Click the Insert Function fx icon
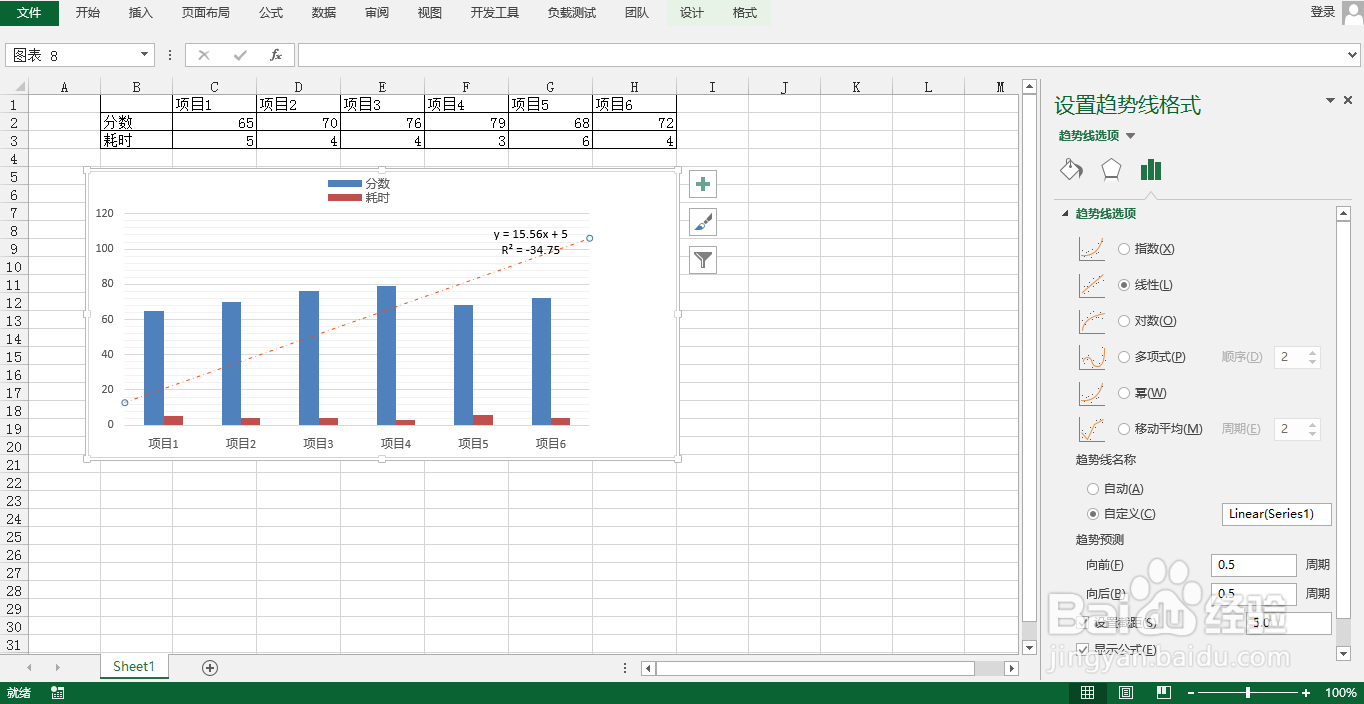The width and height of the screenshot is (1364, 704). (x=276, y=55)
